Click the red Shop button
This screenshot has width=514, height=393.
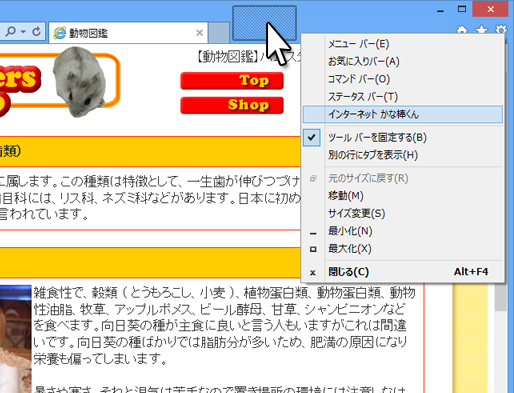pyautogui.click(x=232, y=105)
